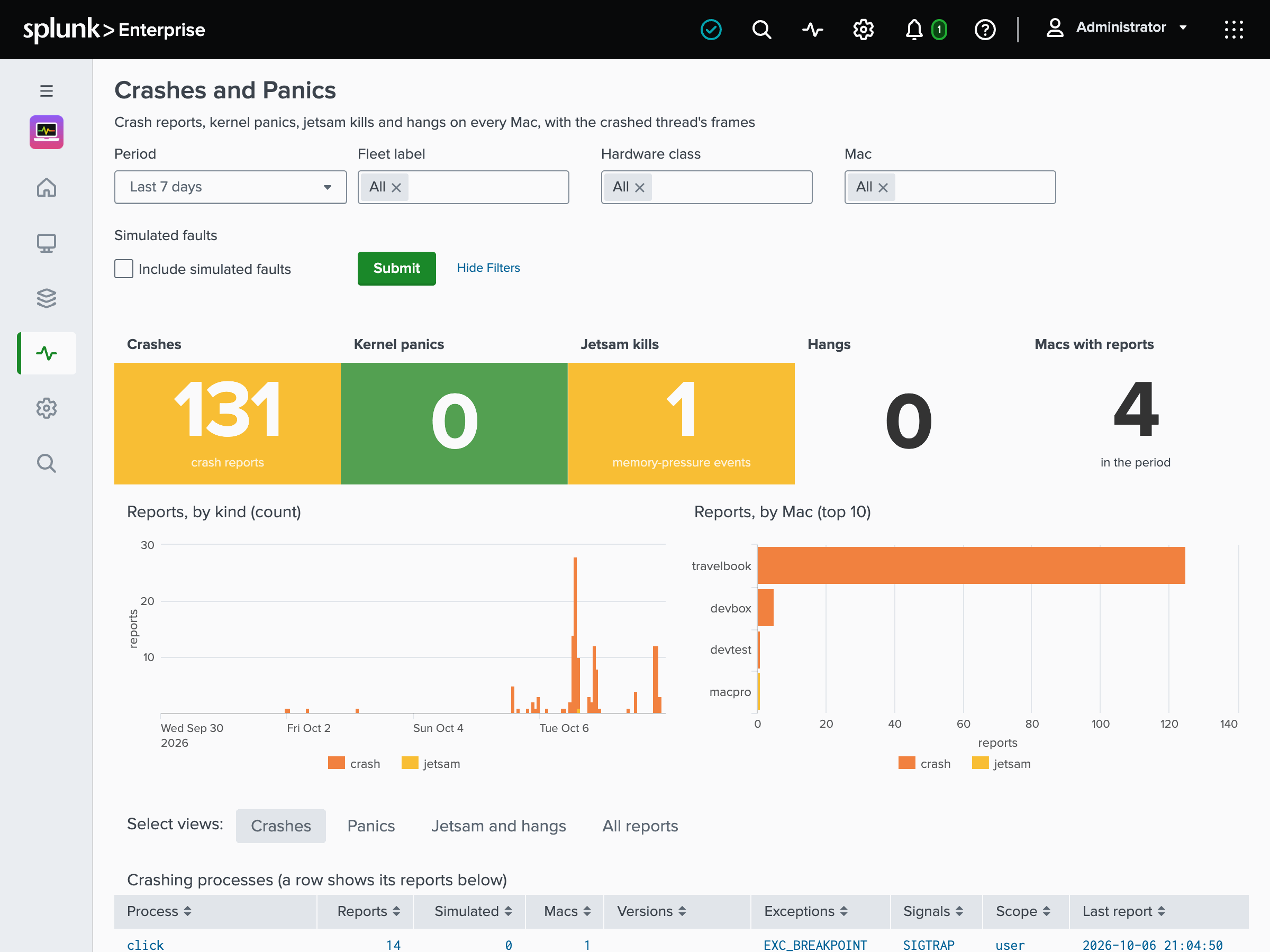This screenshot has height=952, width=1270.
Task: Remove the All tag from Fleet label
Action: (396, 187)
